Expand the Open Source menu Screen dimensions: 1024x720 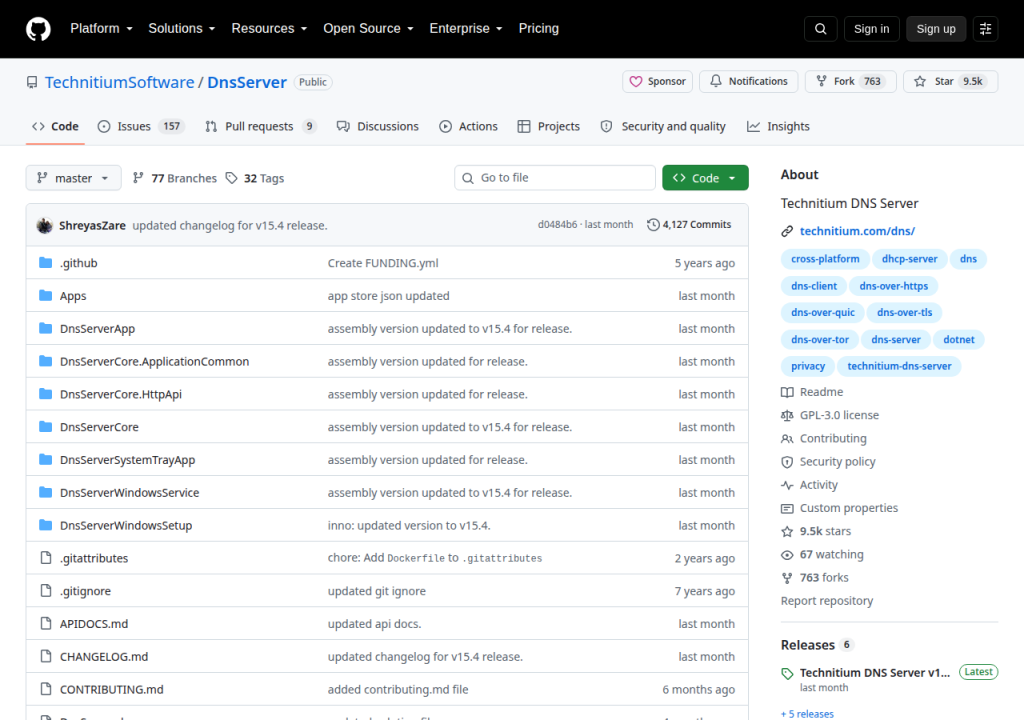[368, 28]
